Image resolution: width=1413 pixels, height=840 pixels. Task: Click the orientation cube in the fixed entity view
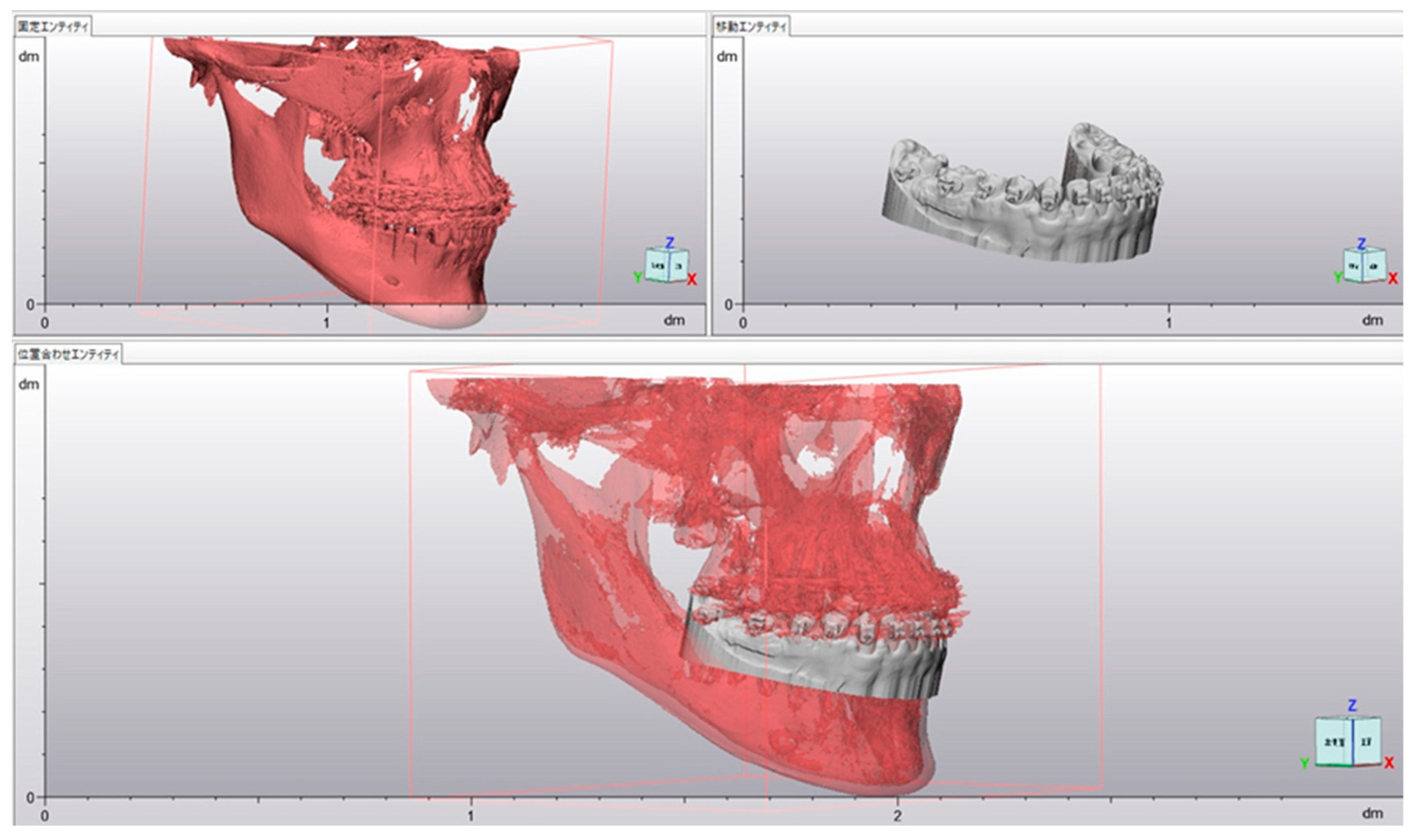(x=667, y=265)
